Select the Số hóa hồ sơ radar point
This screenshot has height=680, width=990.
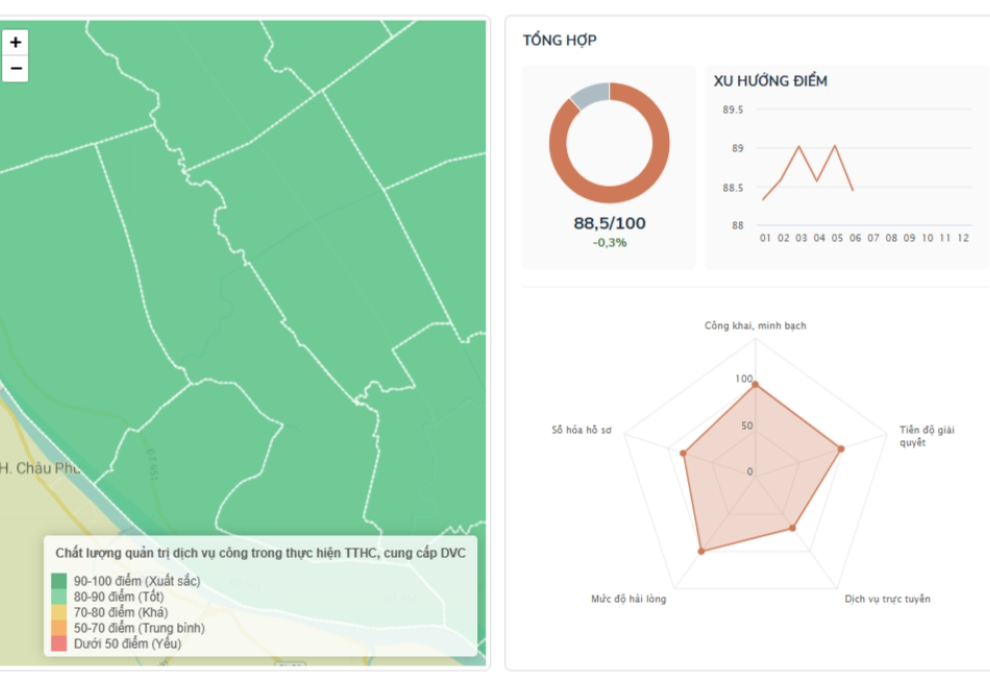point(683,453)
